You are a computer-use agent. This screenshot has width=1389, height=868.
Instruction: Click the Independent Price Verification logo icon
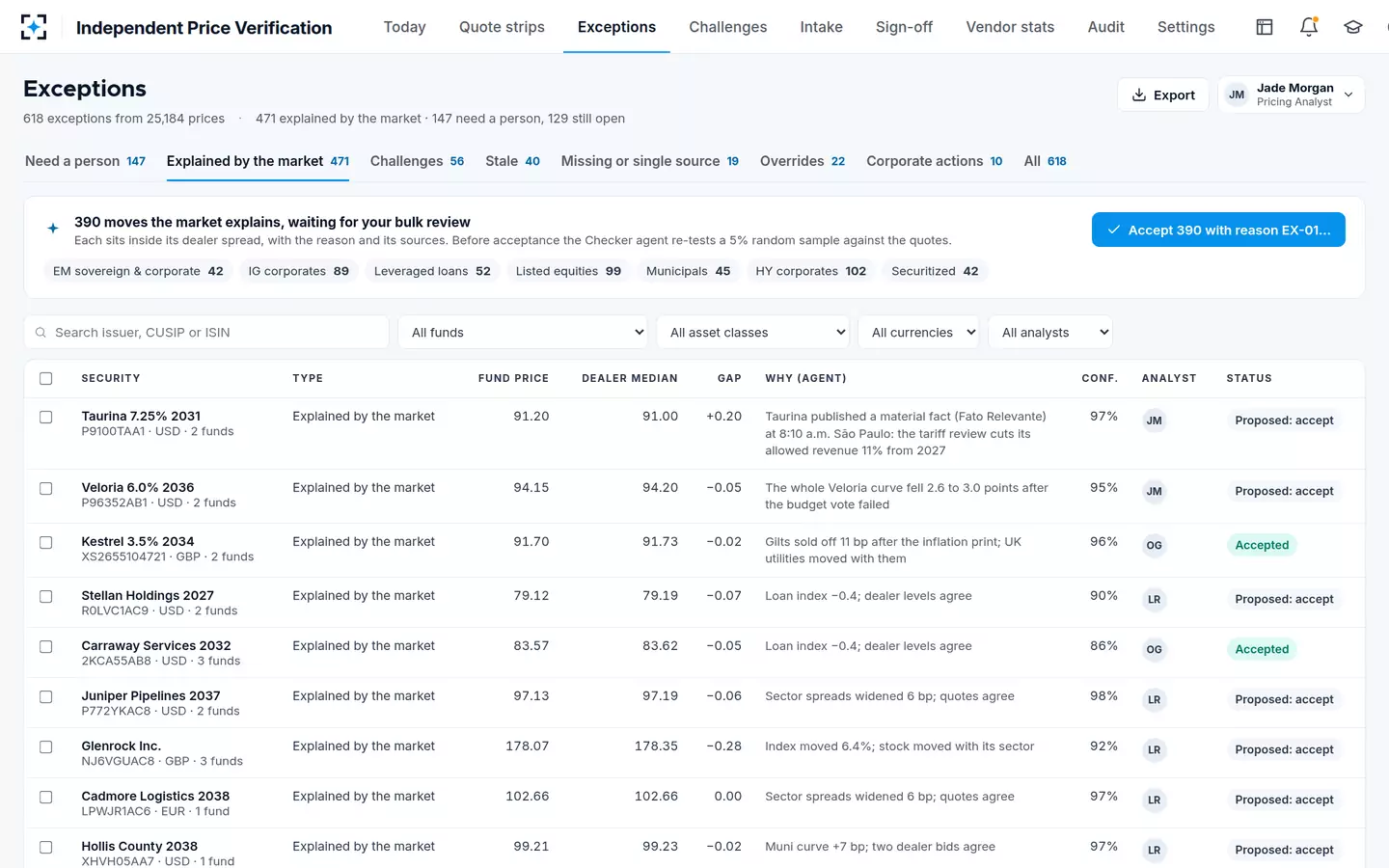[x=34, y=27]
